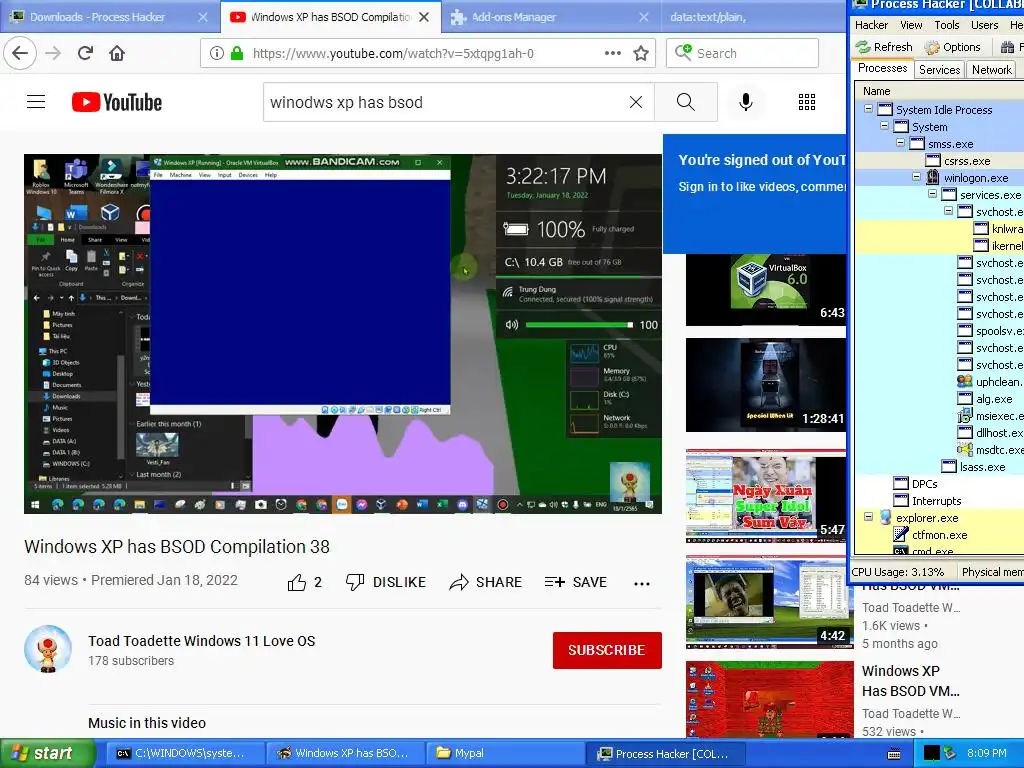Subscribe to Toad Toadette channel
The image size is (1024, 768).
click(x=607, y=650)
